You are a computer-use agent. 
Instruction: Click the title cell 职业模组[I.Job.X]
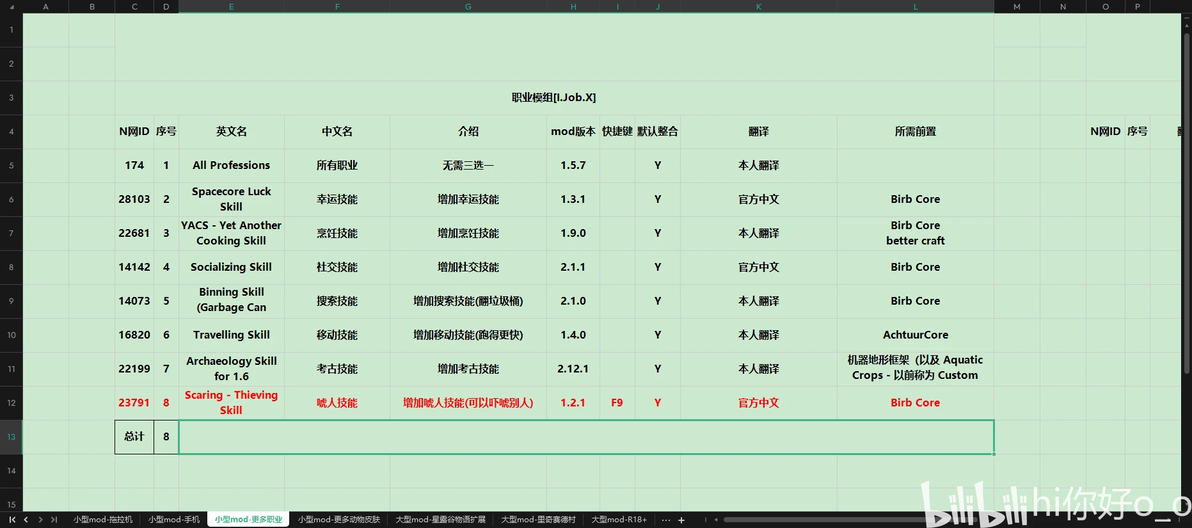tap(554, 97)
